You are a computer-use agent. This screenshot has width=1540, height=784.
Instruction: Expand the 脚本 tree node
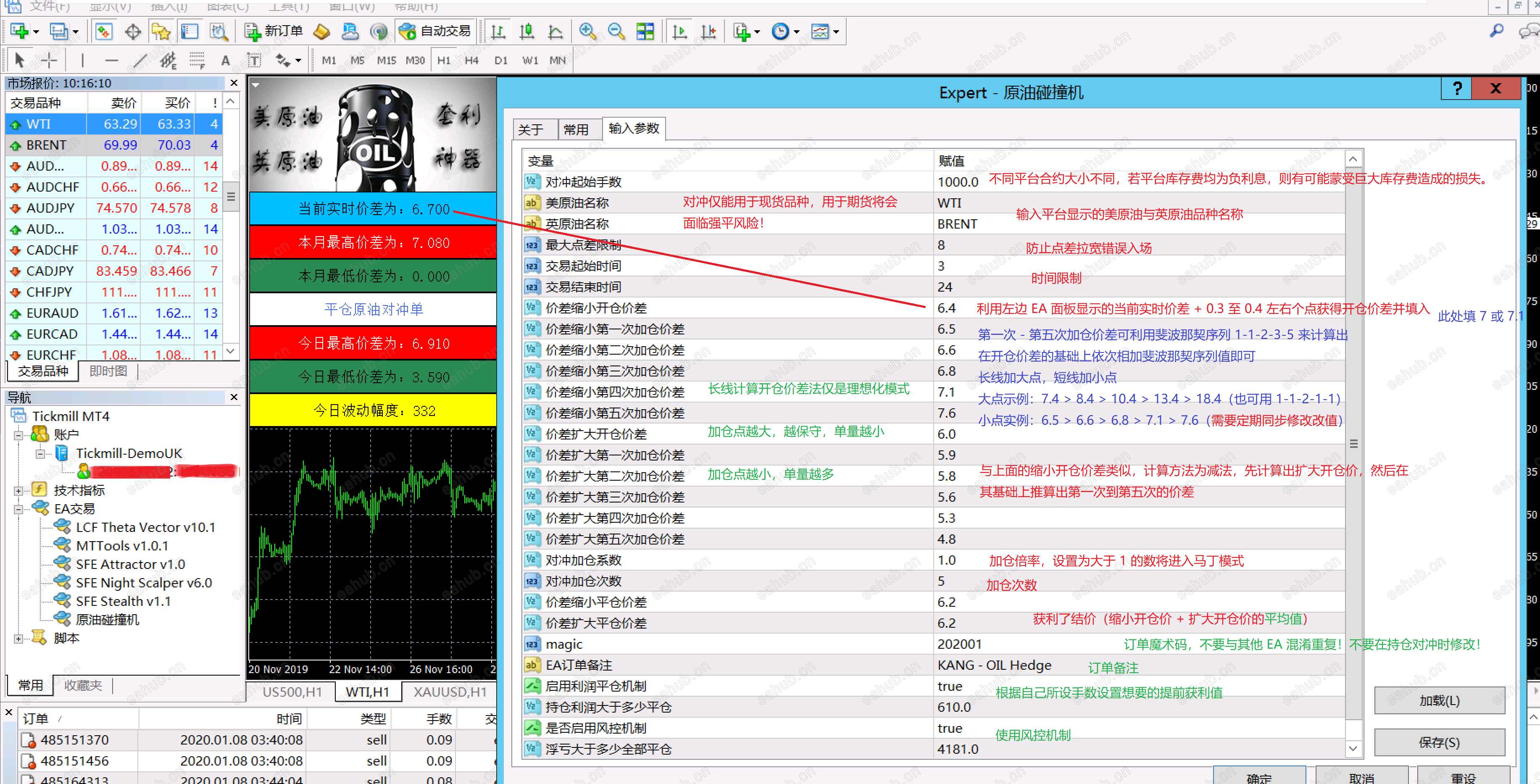[x=18, y=639]
